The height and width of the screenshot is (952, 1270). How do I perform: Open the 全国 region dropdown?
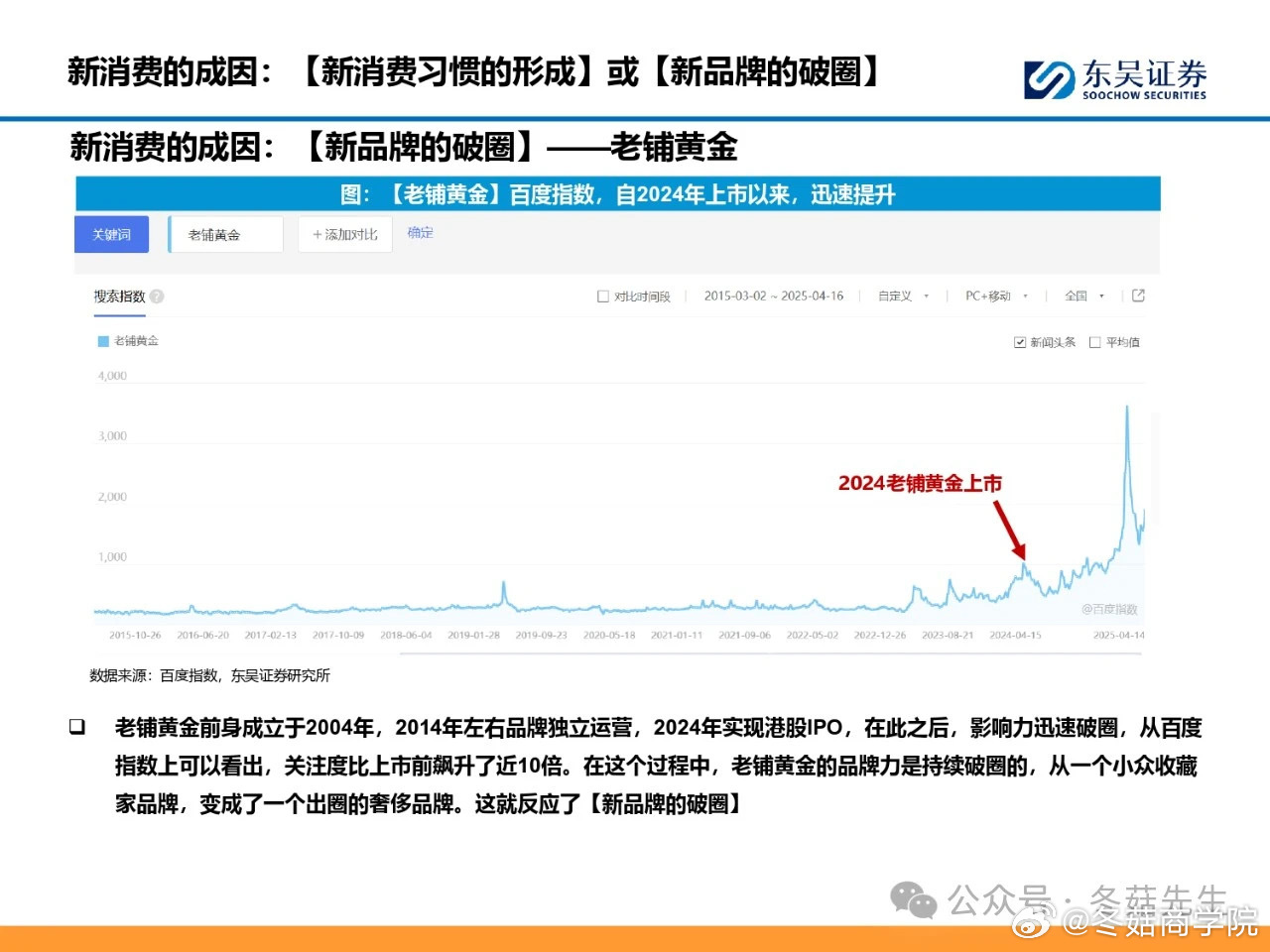pos(1084,296)
